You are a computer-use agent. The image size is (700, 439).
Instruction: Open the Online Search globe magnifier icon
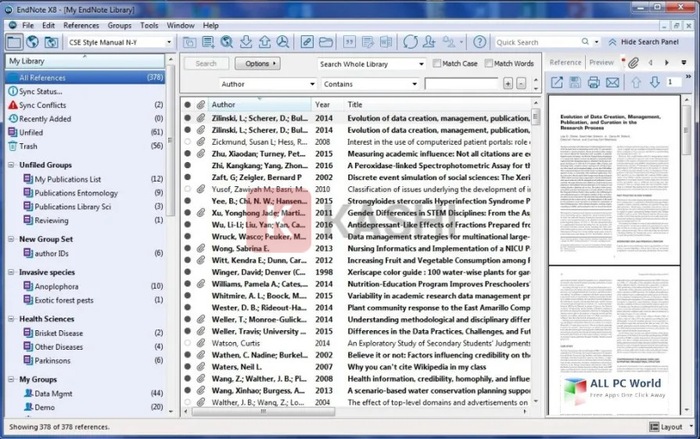227,42
